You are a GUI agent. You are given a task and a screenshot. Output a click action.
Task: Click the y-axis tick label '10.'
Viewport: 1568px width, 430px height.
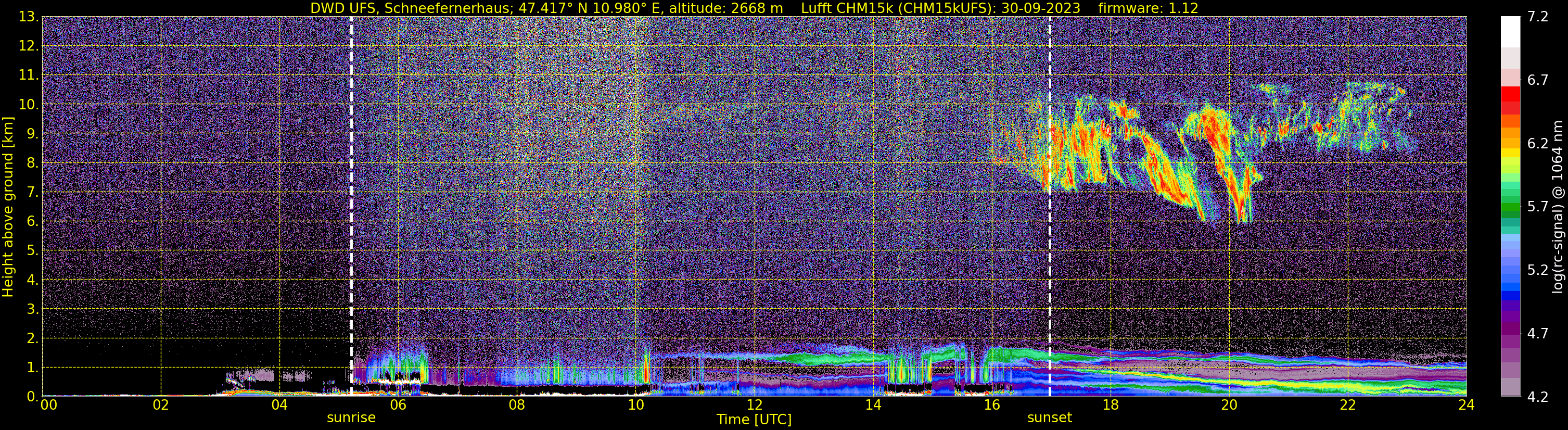click(x=29, y=104)
